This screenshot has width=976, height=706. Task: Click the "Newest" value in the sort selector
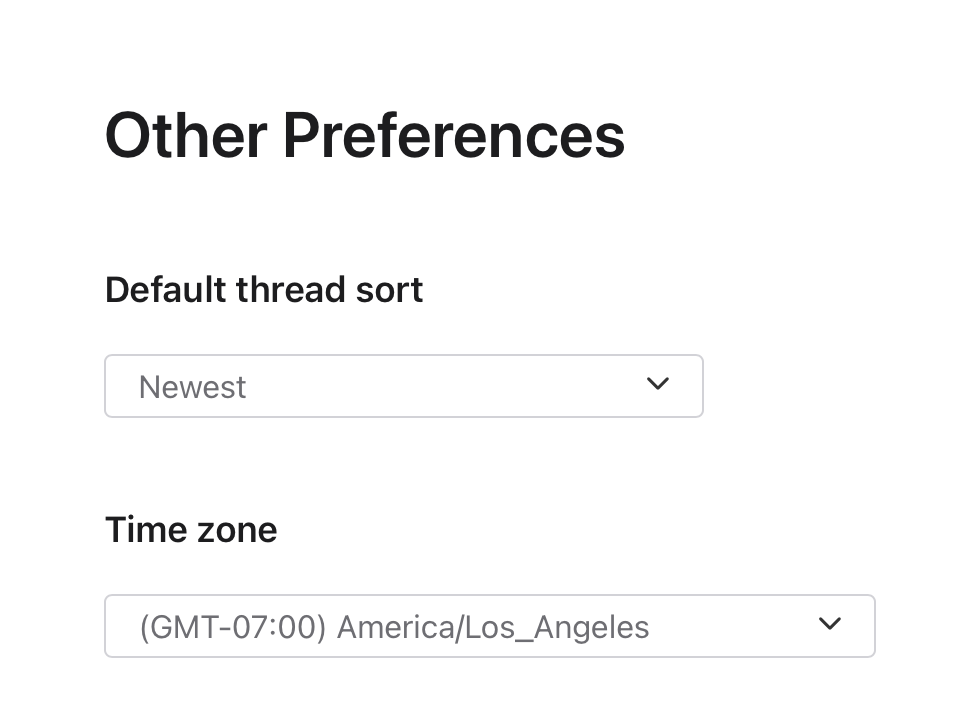point(192,387)
